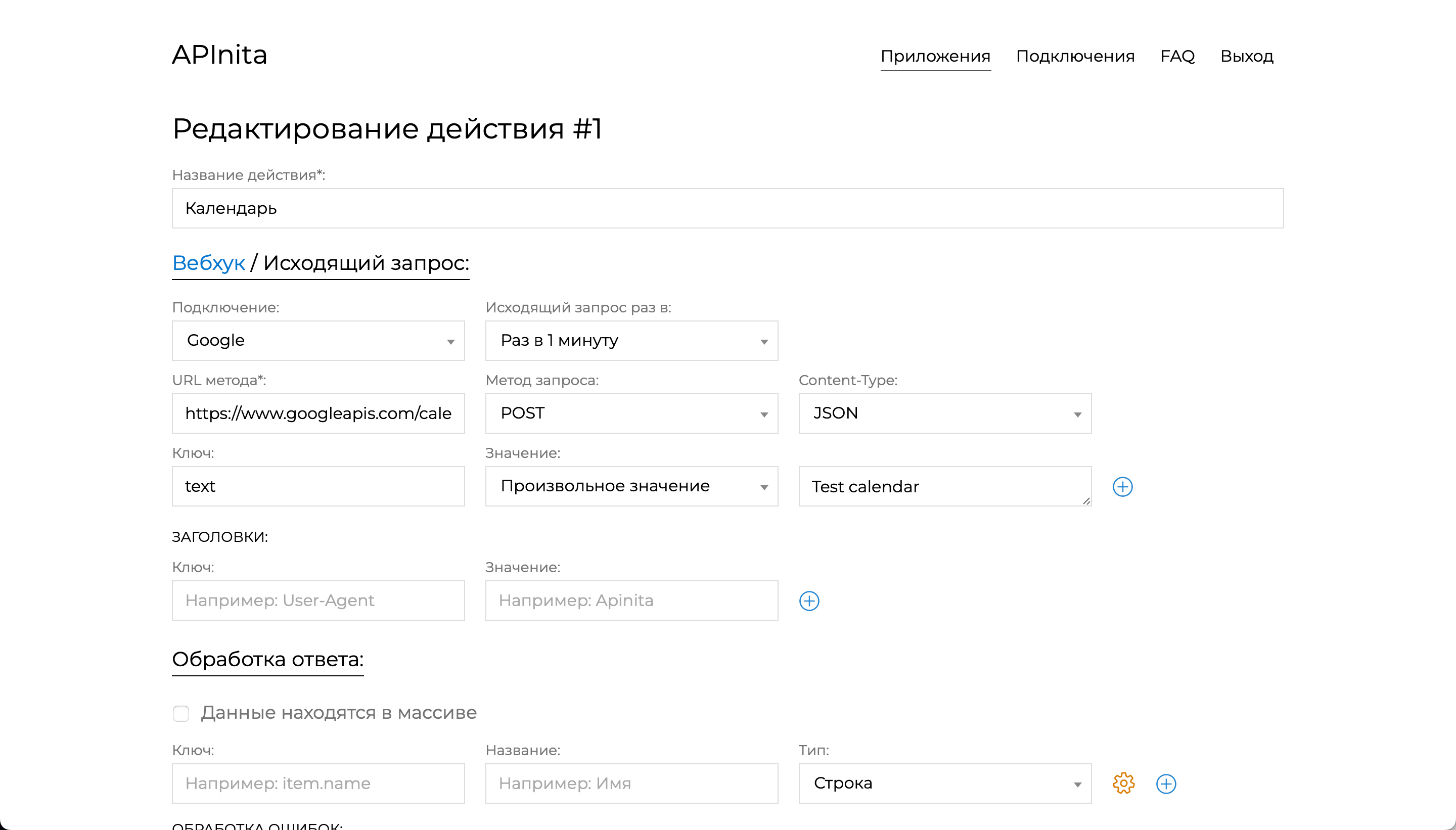The height and width of the screenshot is (830, 1456).
Task: Click the APInita logo
Action: 220,55
